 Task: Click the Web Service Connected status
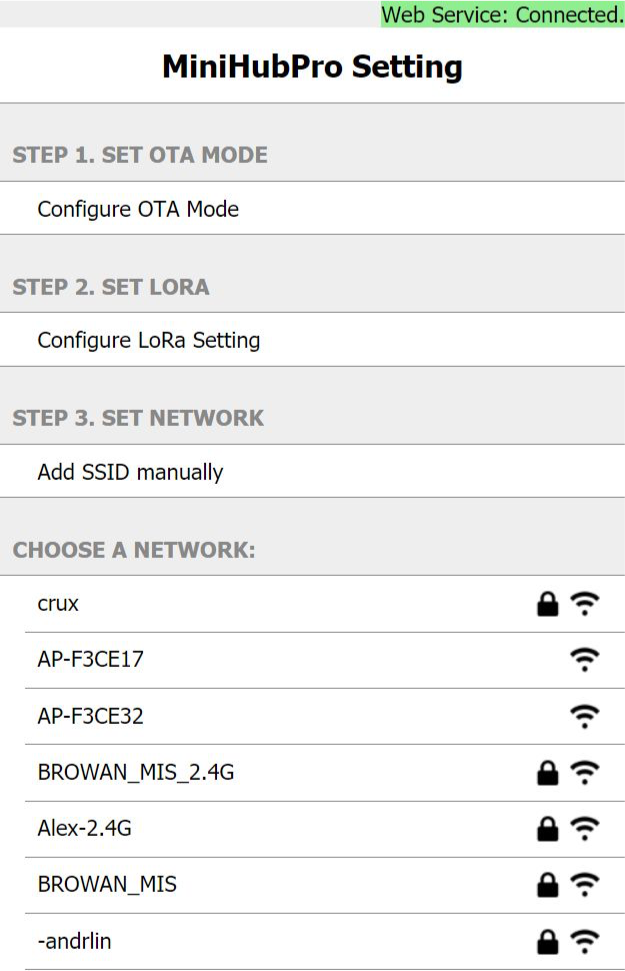tap(502, 14)
